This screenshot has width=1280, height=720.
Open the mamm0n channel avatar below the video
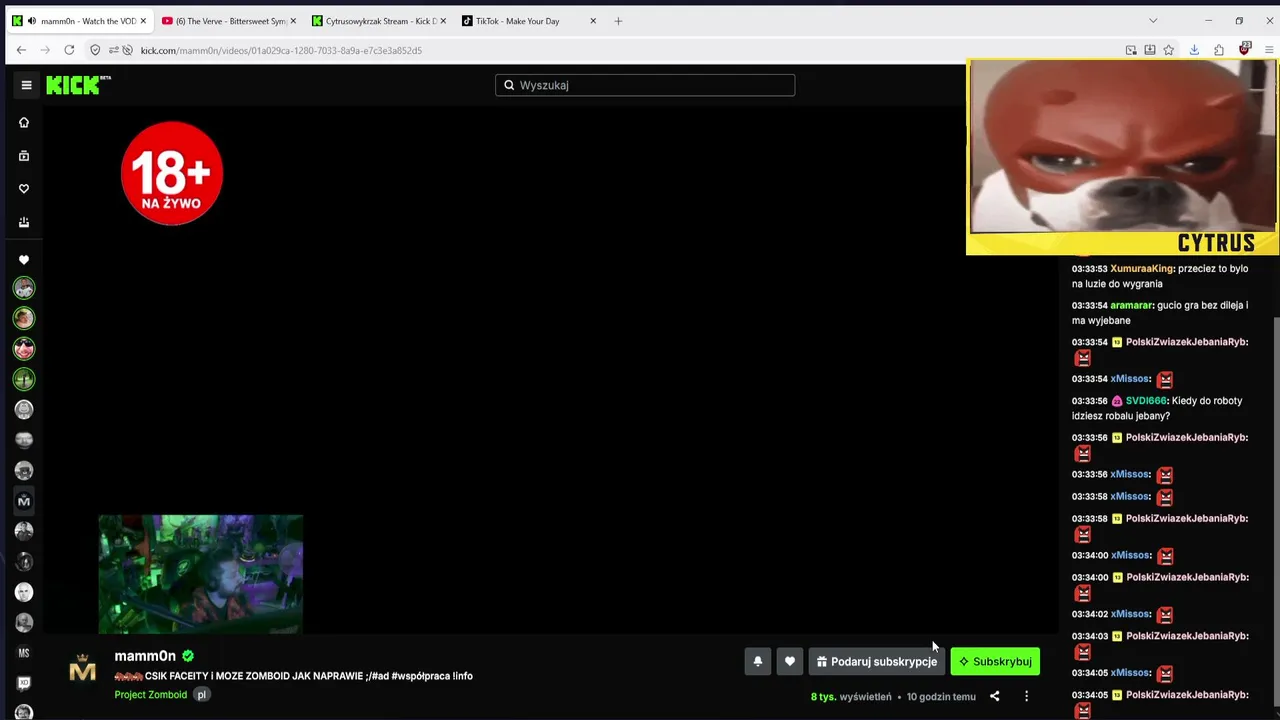tap(82, 669)
